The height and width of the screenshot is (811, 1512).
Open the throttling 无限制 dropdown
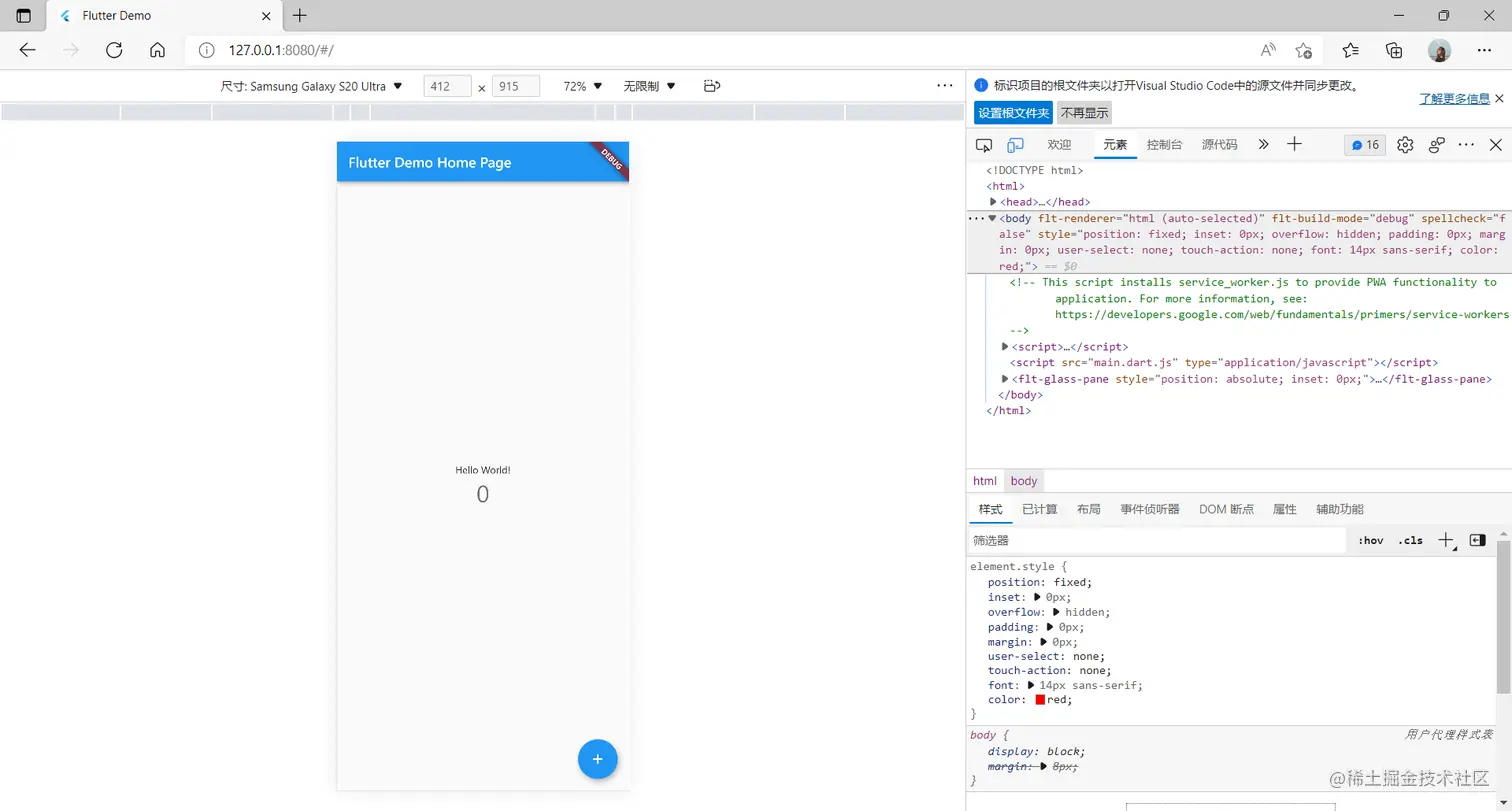point(650,86)
